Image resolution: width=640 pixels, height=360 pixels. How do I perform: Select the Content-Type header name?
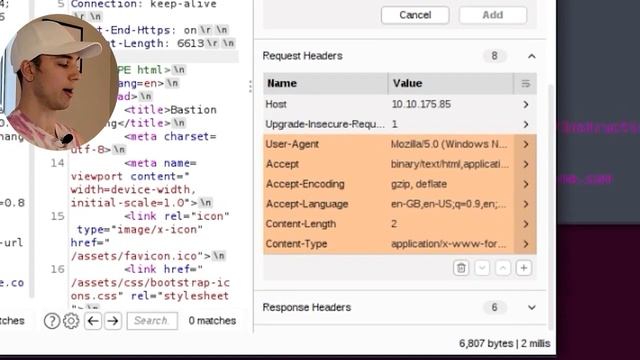[296, 244]
